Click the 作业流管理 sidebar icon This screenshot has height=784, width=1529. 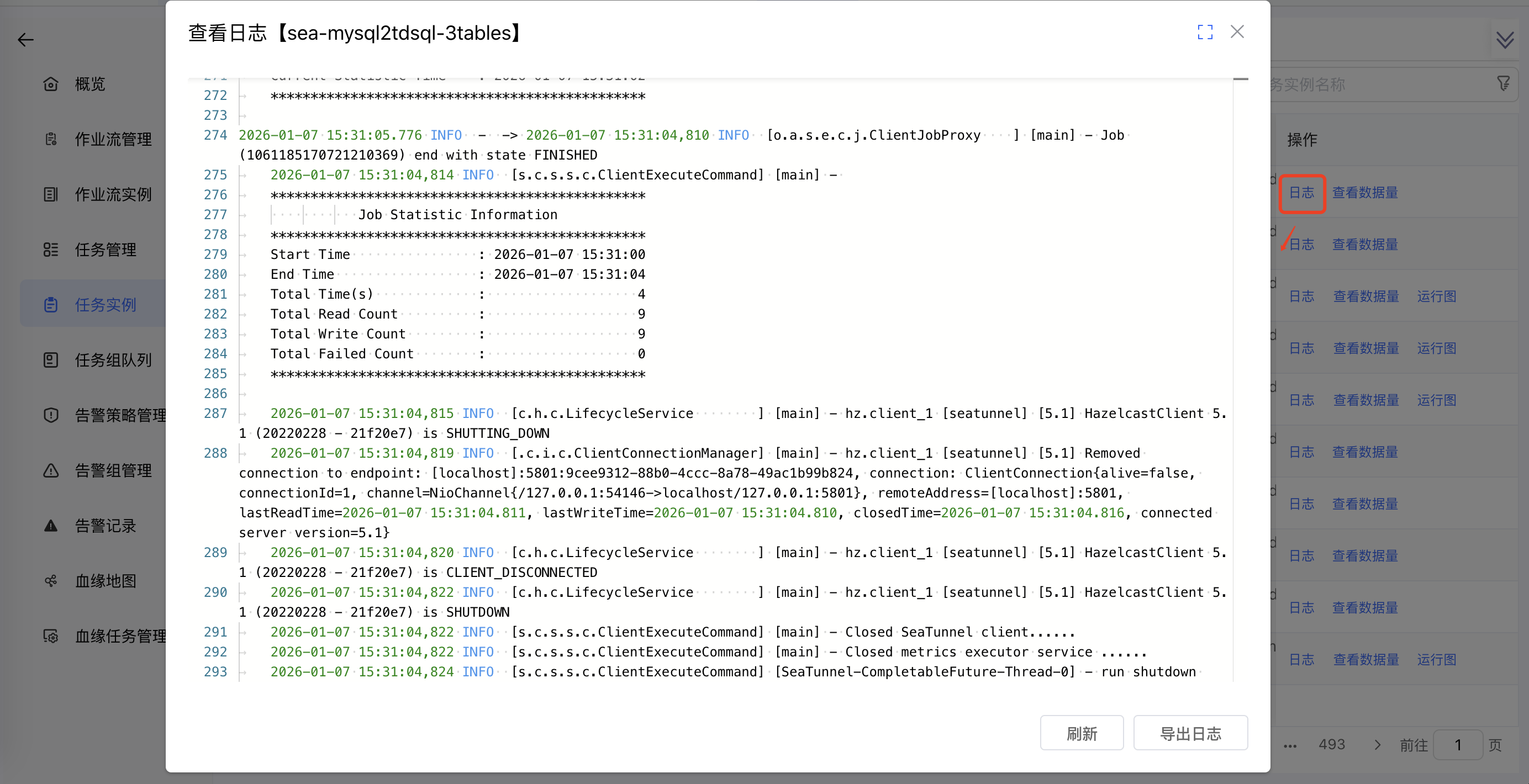tap(51, 139)
